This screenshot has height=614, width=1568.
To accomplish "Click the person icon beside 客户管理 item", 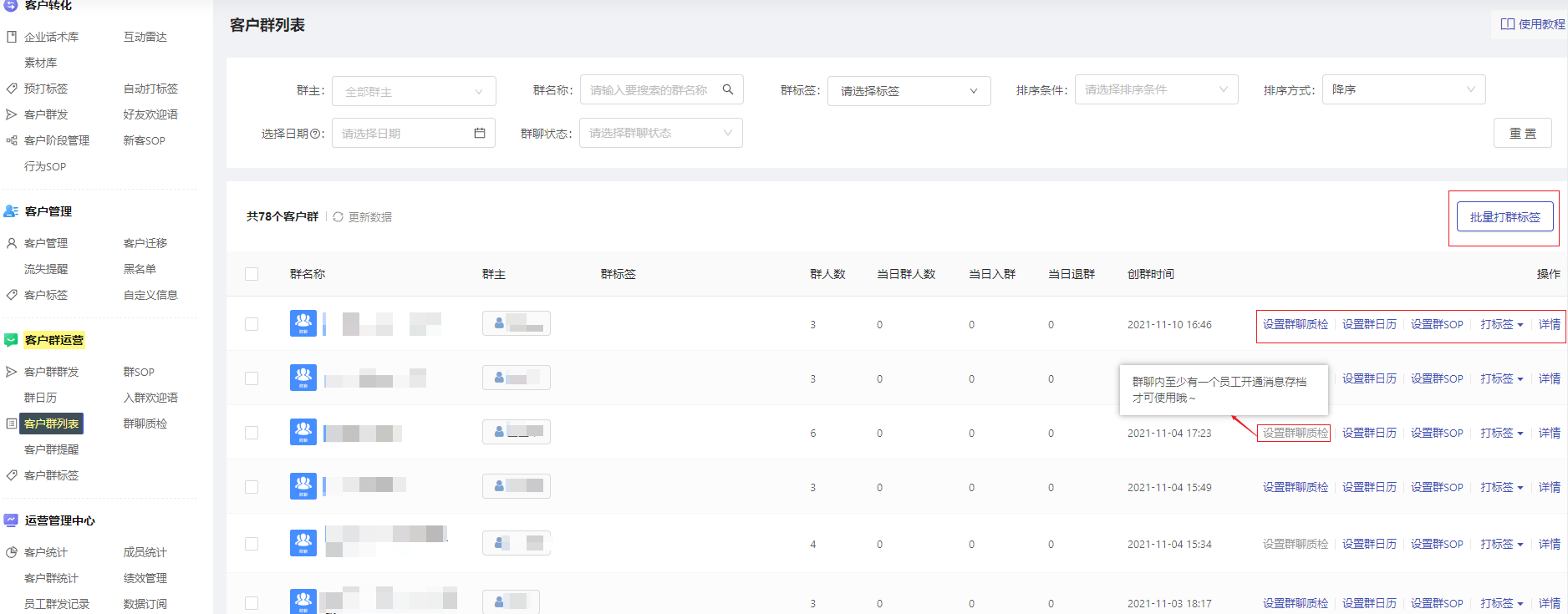I will (12, 243).
